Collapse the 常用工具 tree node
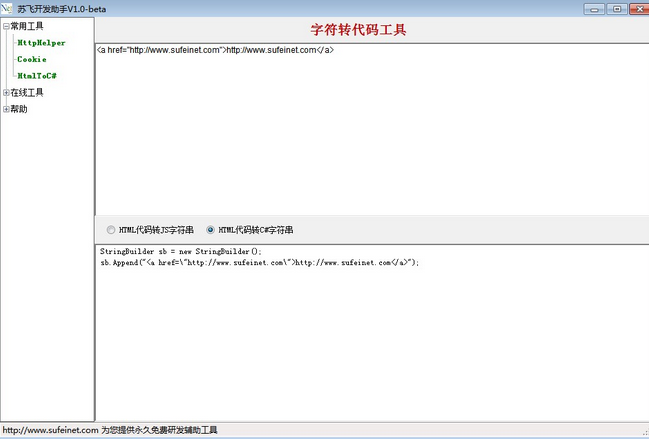The width and height of the screenshot is (649, 439). (x=6, y=26)
